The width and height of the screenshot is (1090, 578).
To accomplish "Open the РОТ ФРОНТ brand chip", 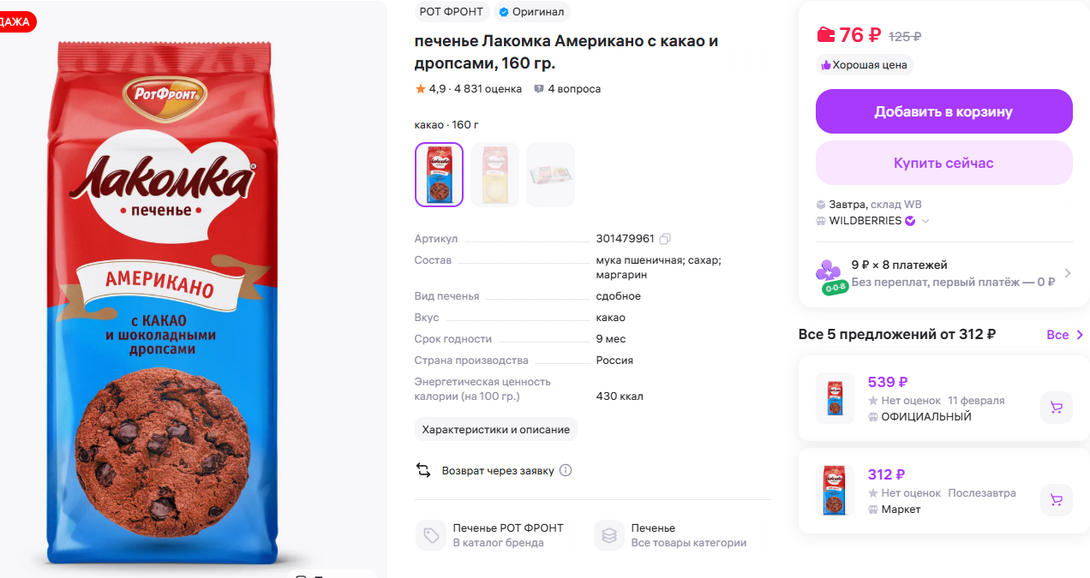I will [451, 12].
